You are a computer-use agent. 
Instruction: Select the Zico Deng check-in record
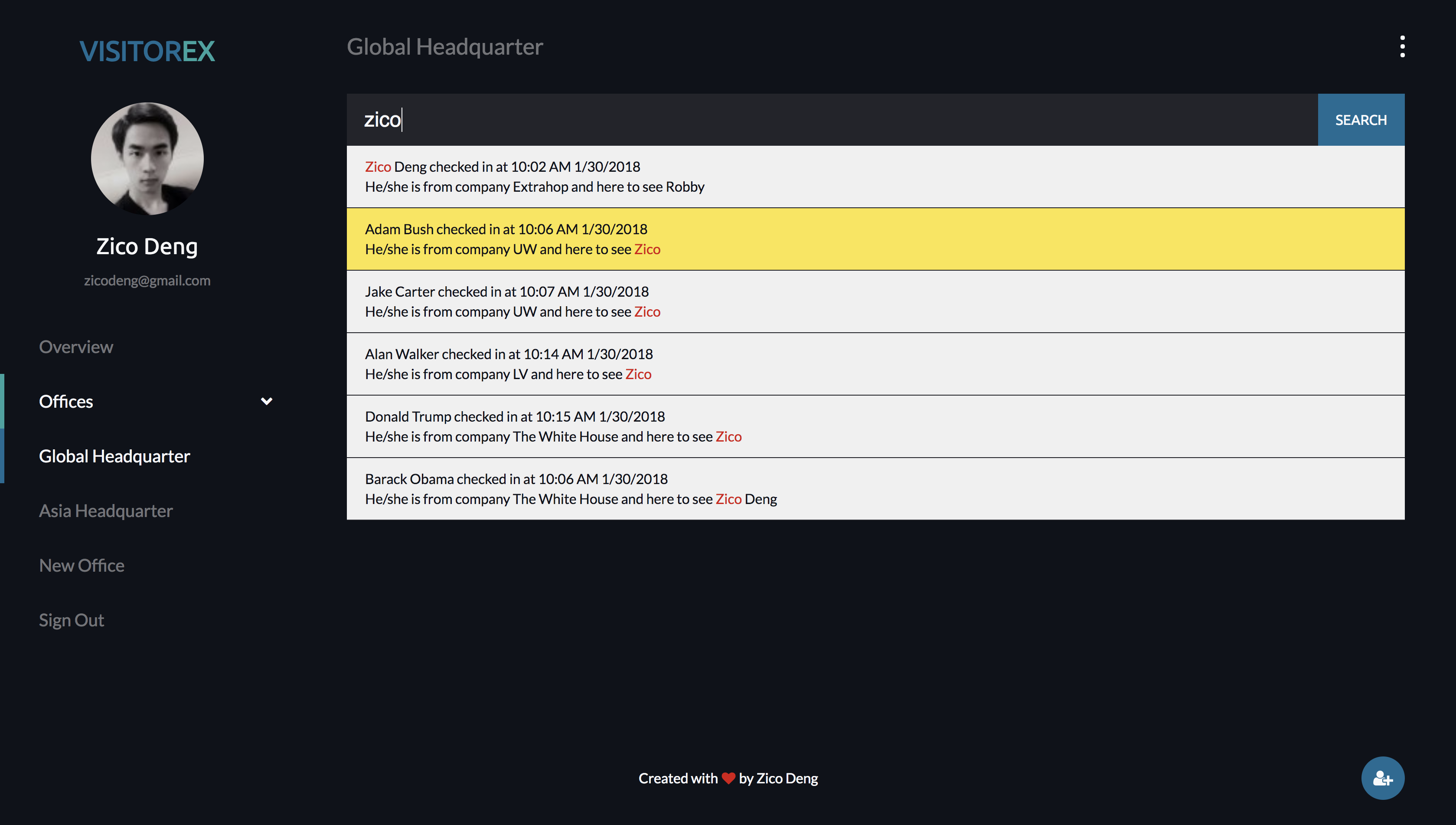(x=875, y=177)
